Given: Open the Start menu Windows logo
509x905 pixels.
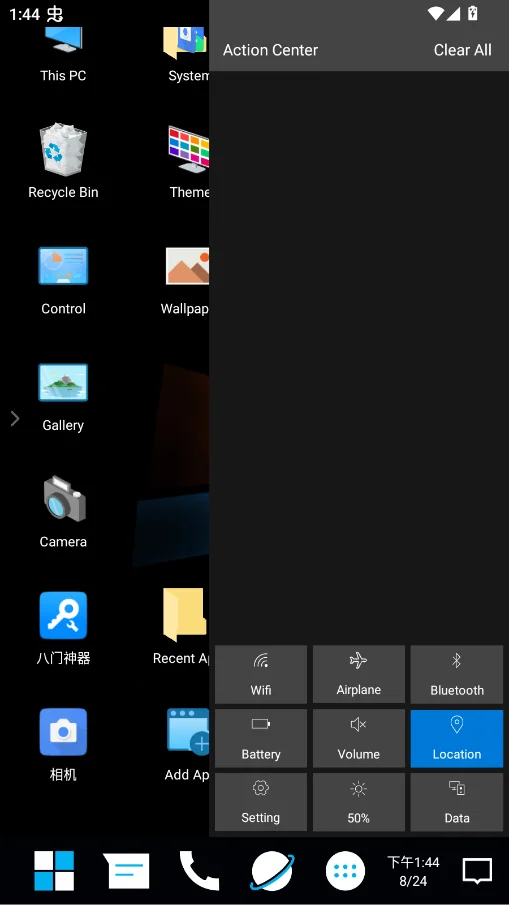Looking at the screenshot, I should [54, 871].
